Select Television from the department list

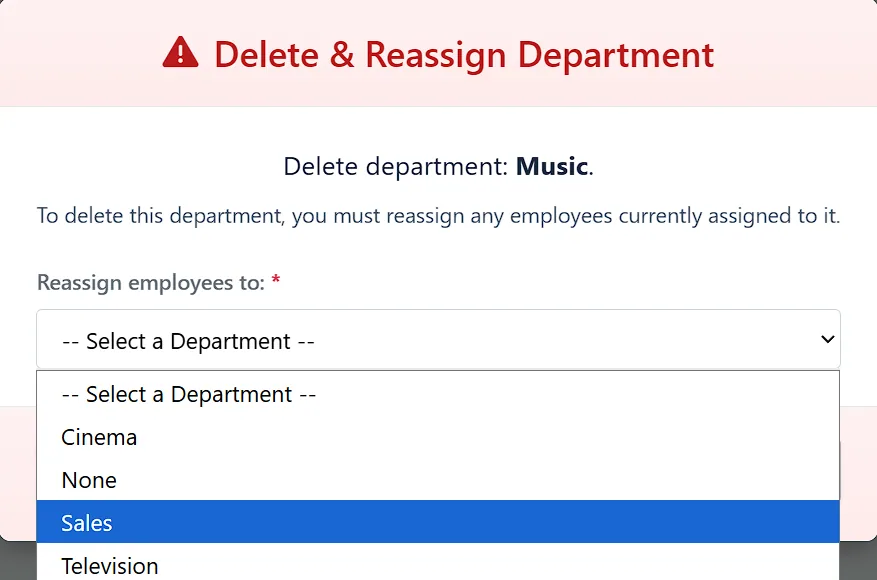tap(110, 565)
